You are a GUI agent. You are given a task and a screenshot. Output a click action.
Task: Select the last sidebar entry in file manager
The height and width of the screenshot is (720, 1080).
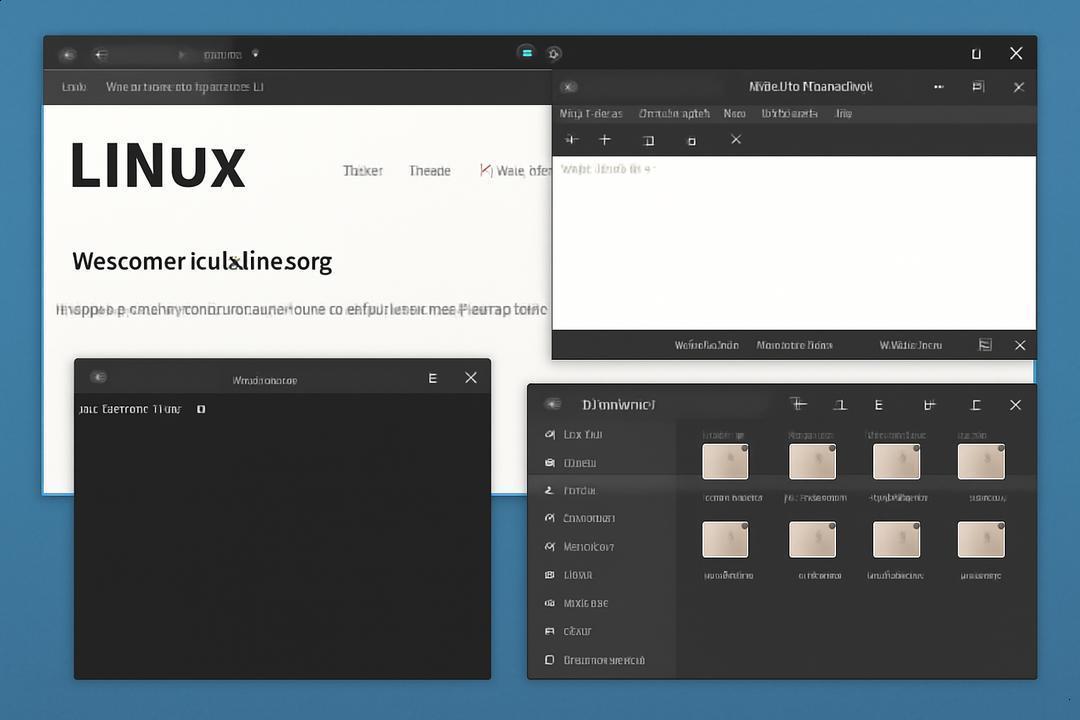(x=601, y=660)
